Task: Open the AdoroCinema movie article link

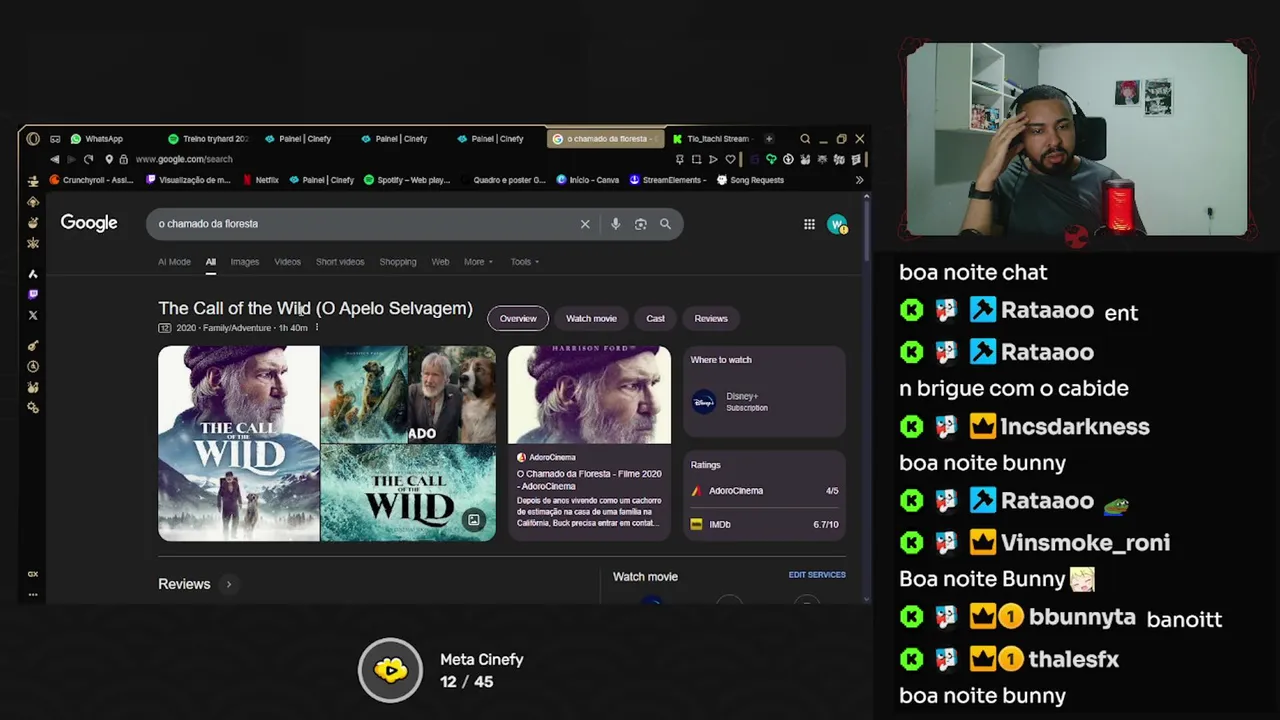Action: pos(588,479)
